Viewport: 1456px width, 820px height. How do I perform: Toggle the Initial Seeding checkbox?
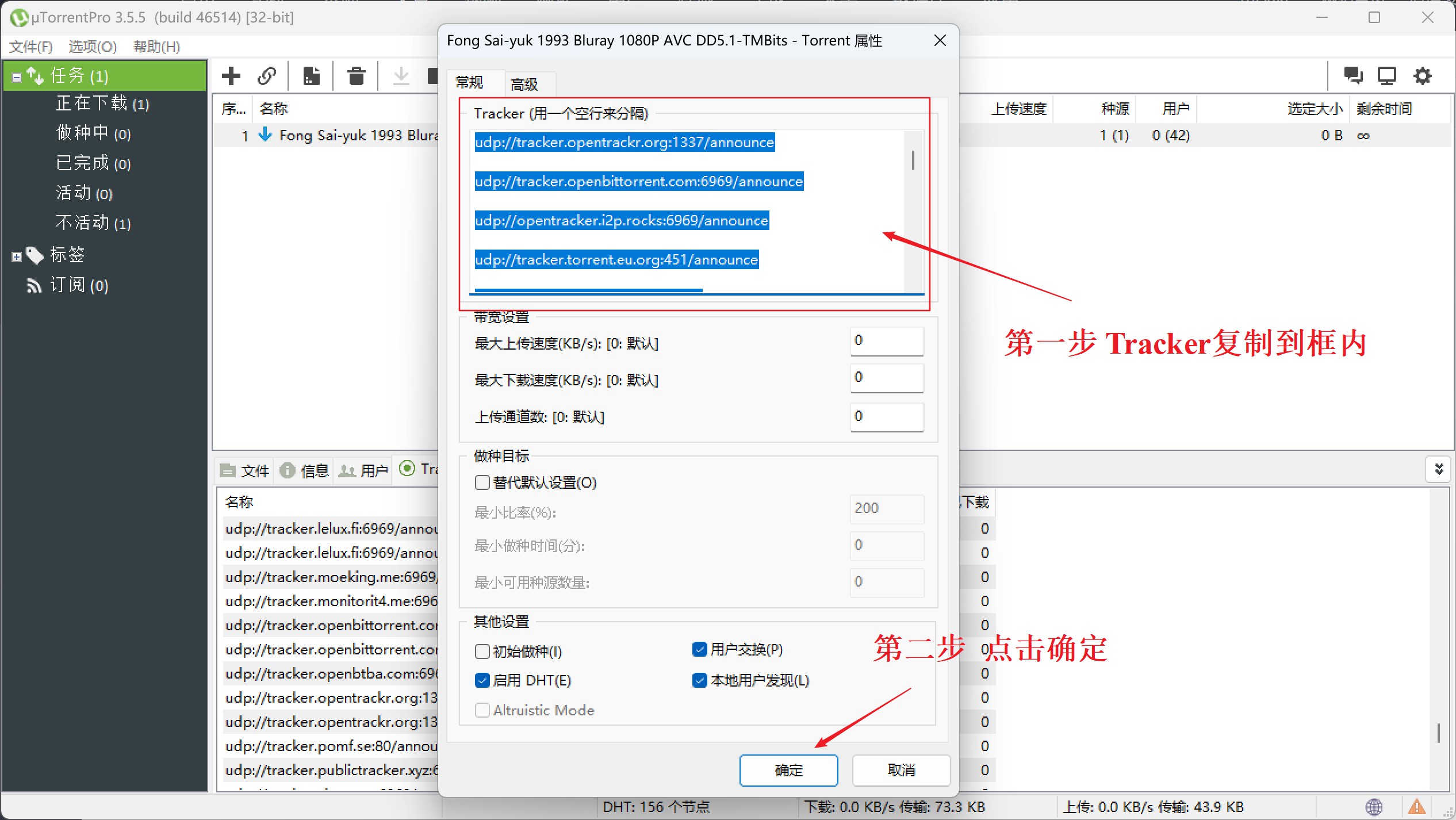[x=482, y=652]
